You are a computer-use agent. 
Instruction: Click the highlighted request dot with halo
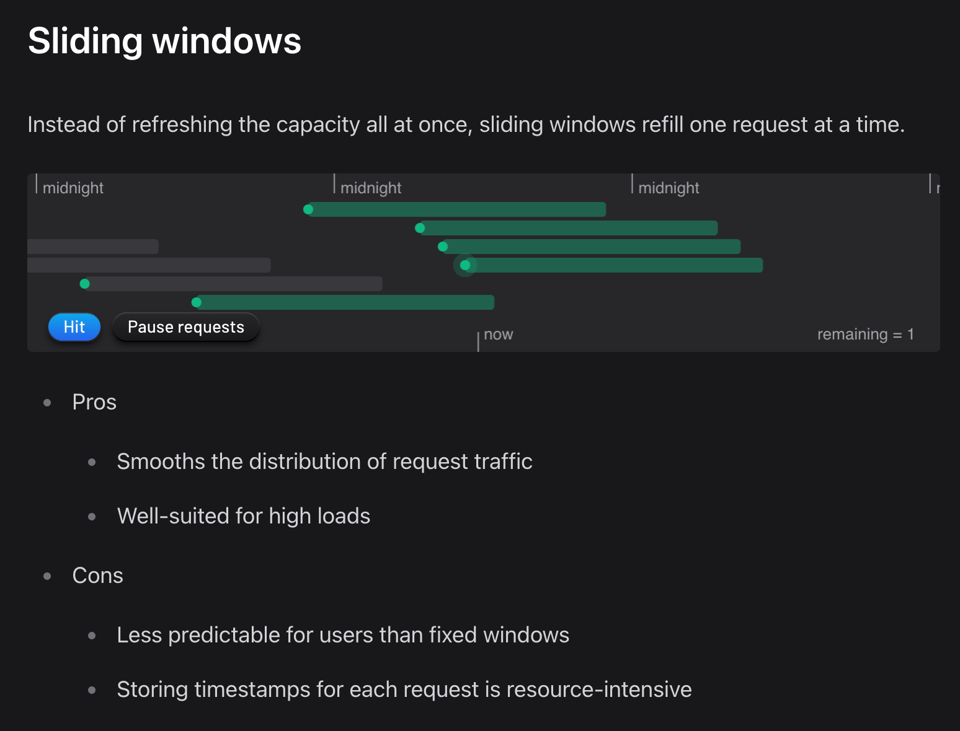(x=465, y=265)
